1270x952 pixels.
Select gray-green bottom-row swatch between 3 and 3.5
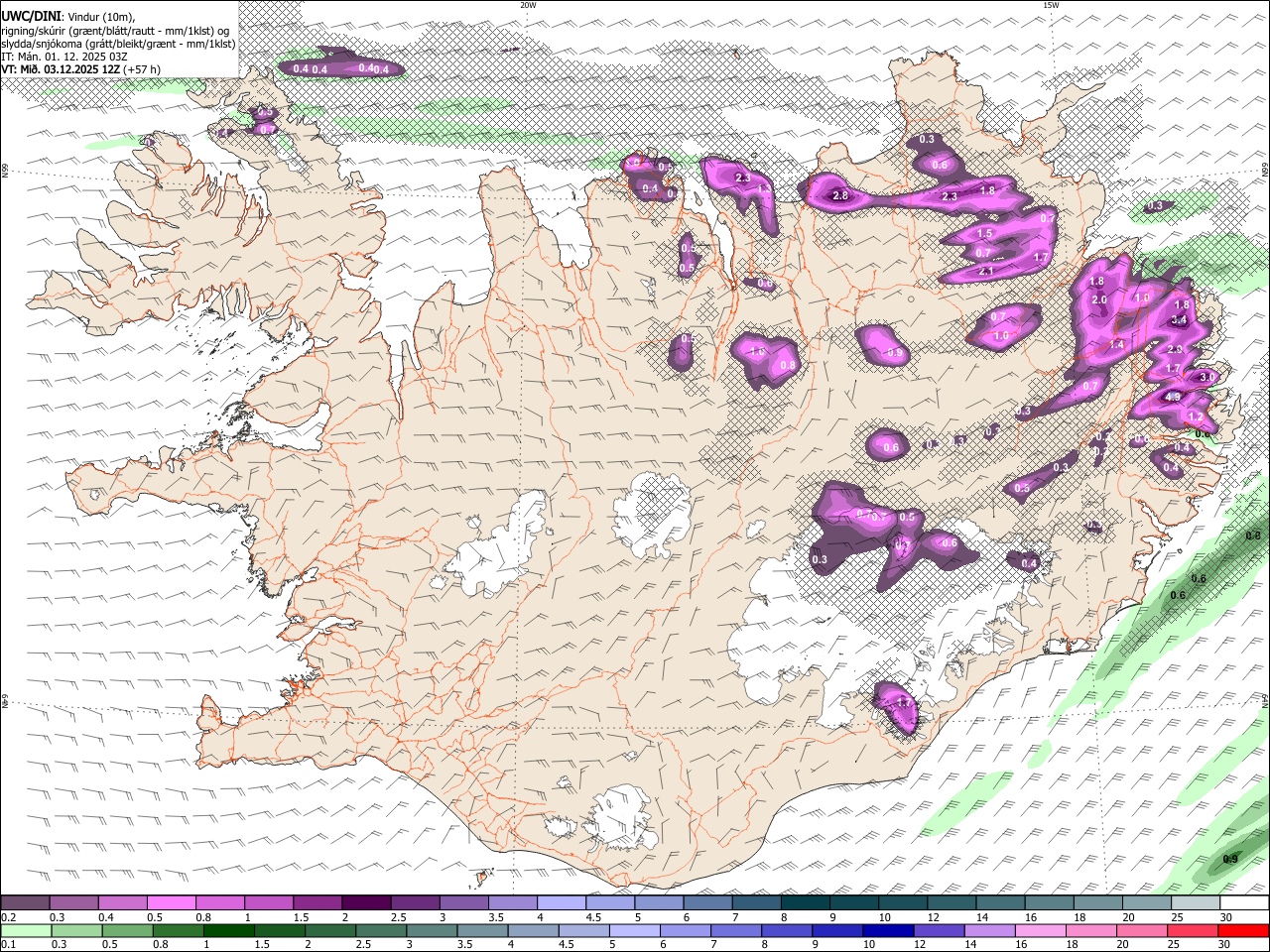point(431,930)
